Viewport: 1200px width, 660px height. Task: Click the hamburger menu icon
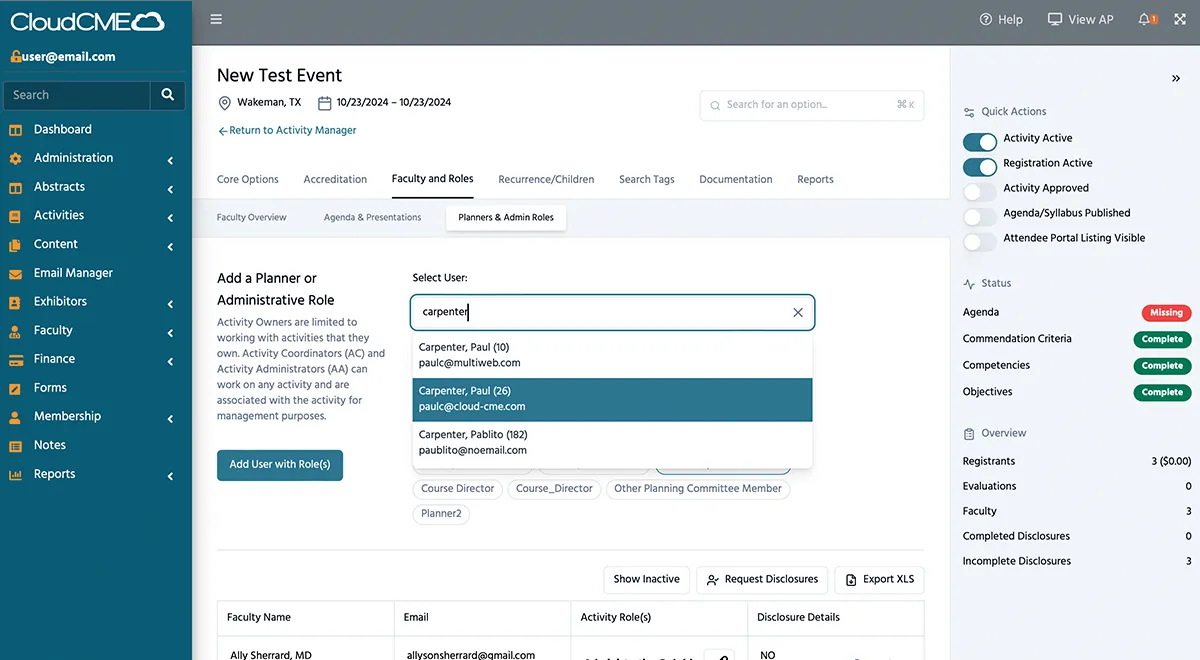tap(216, 19)
